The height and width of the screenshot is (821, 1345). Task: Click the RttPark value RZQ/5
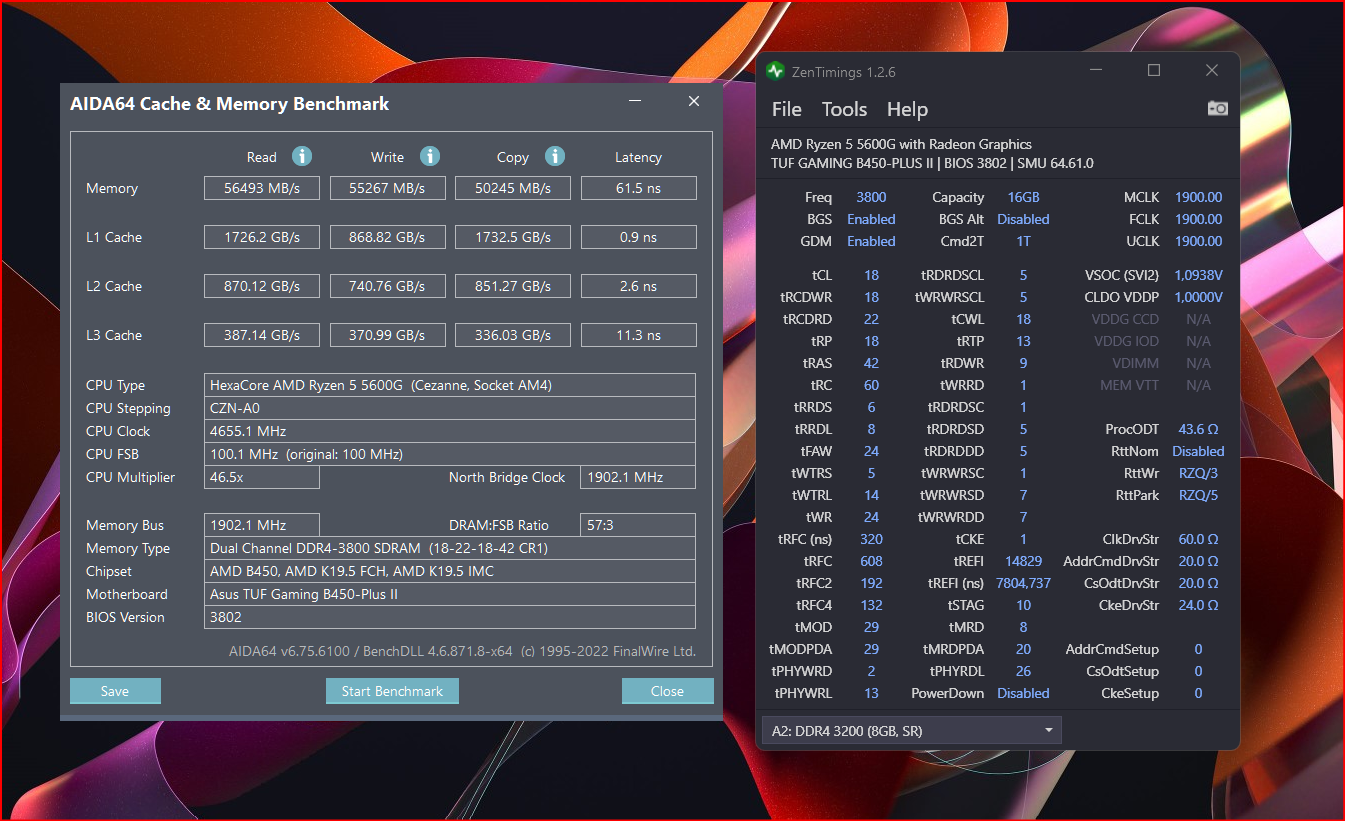tap(1198, 495)
